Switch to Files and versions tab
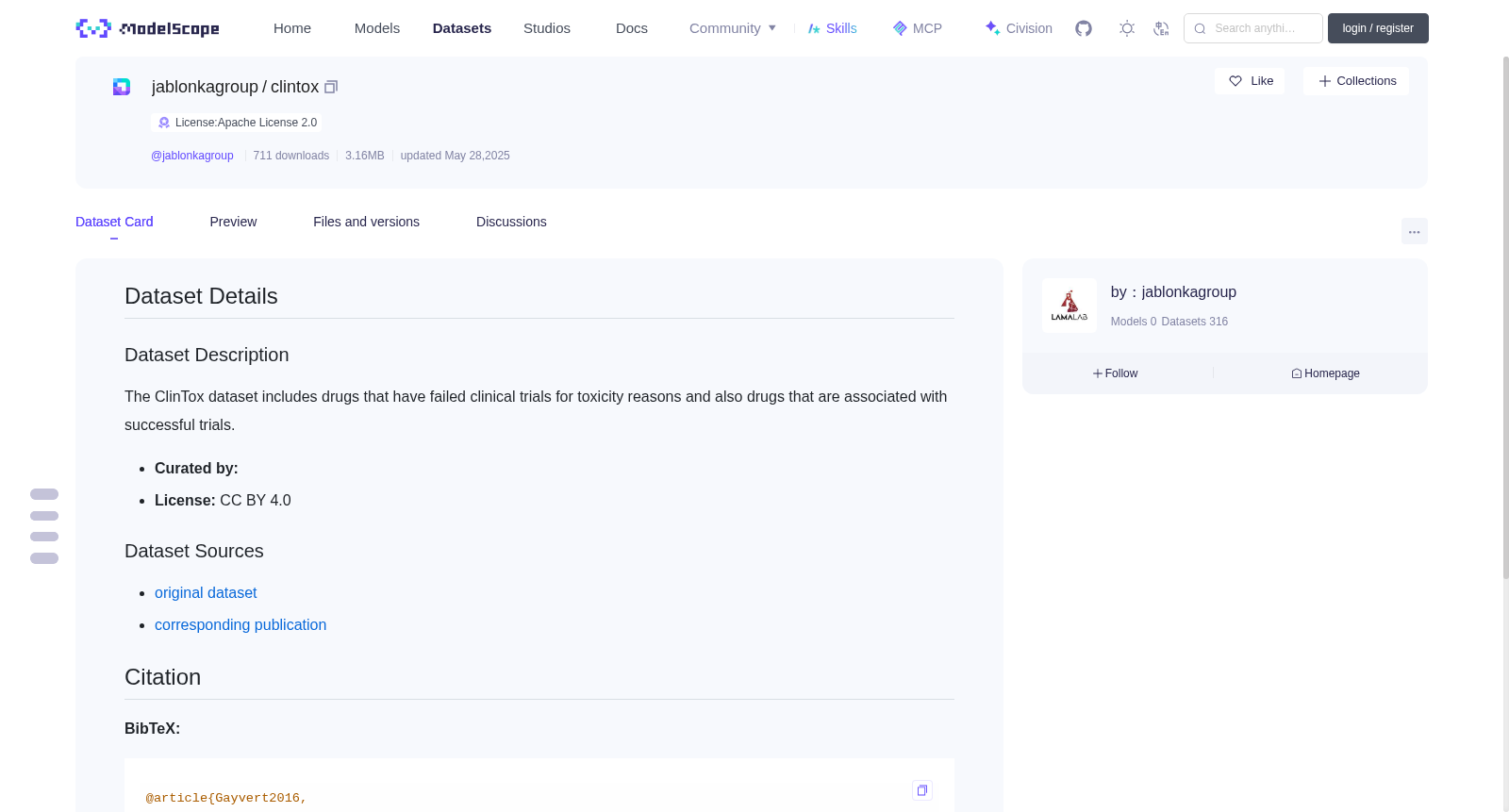 (366, 222)
